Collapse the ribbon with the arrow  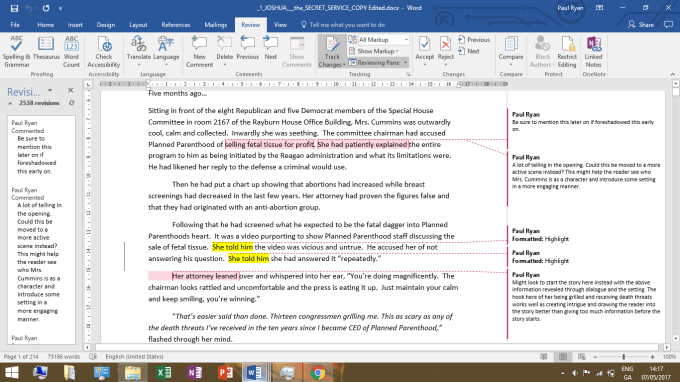coord(673,74)
